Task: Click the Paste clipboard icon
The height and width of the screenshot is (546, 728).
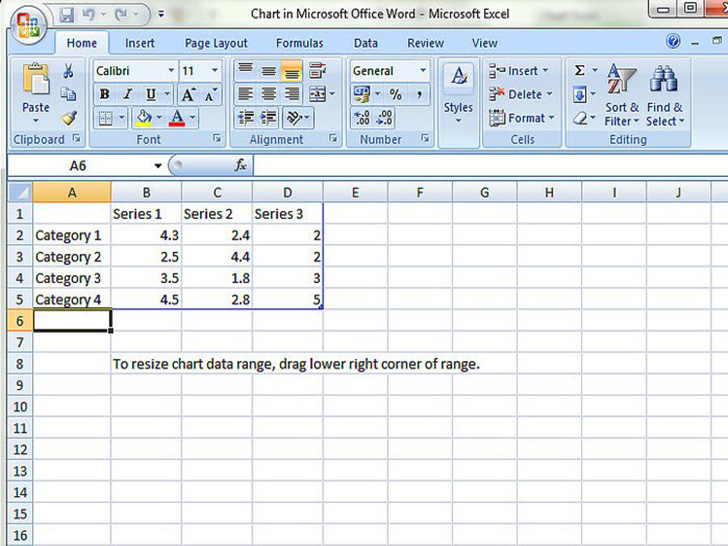Action: [x=36, y=79]
